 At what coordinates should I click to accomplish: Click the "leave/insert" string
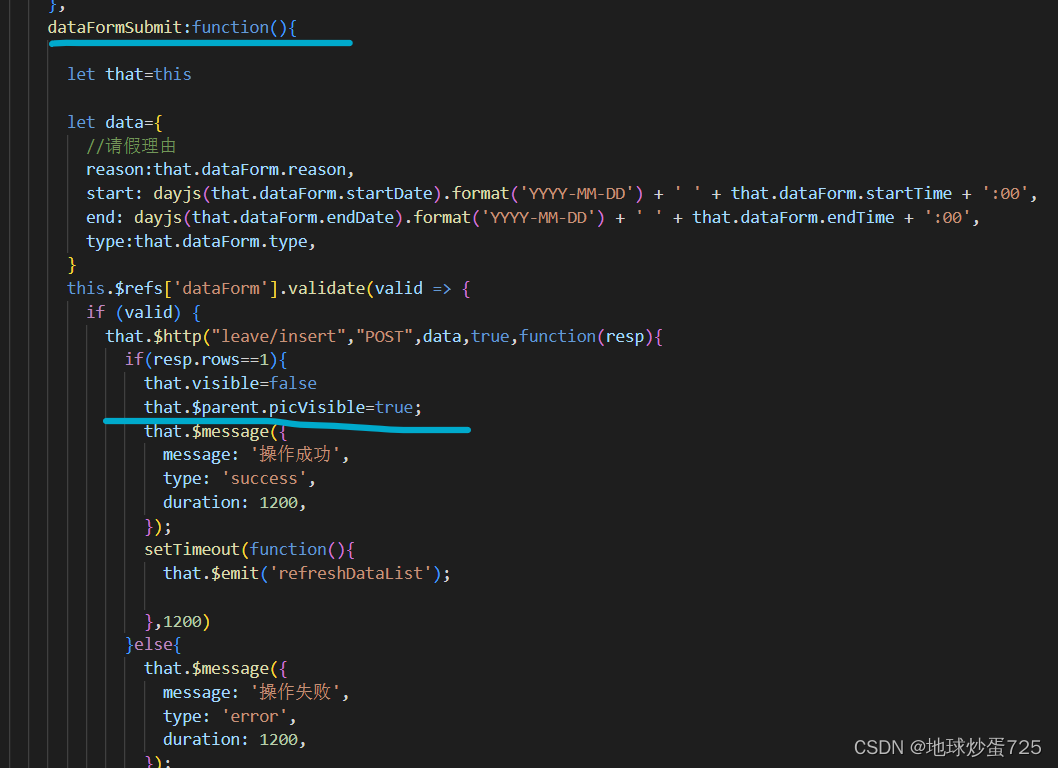(x=279, y=336)
